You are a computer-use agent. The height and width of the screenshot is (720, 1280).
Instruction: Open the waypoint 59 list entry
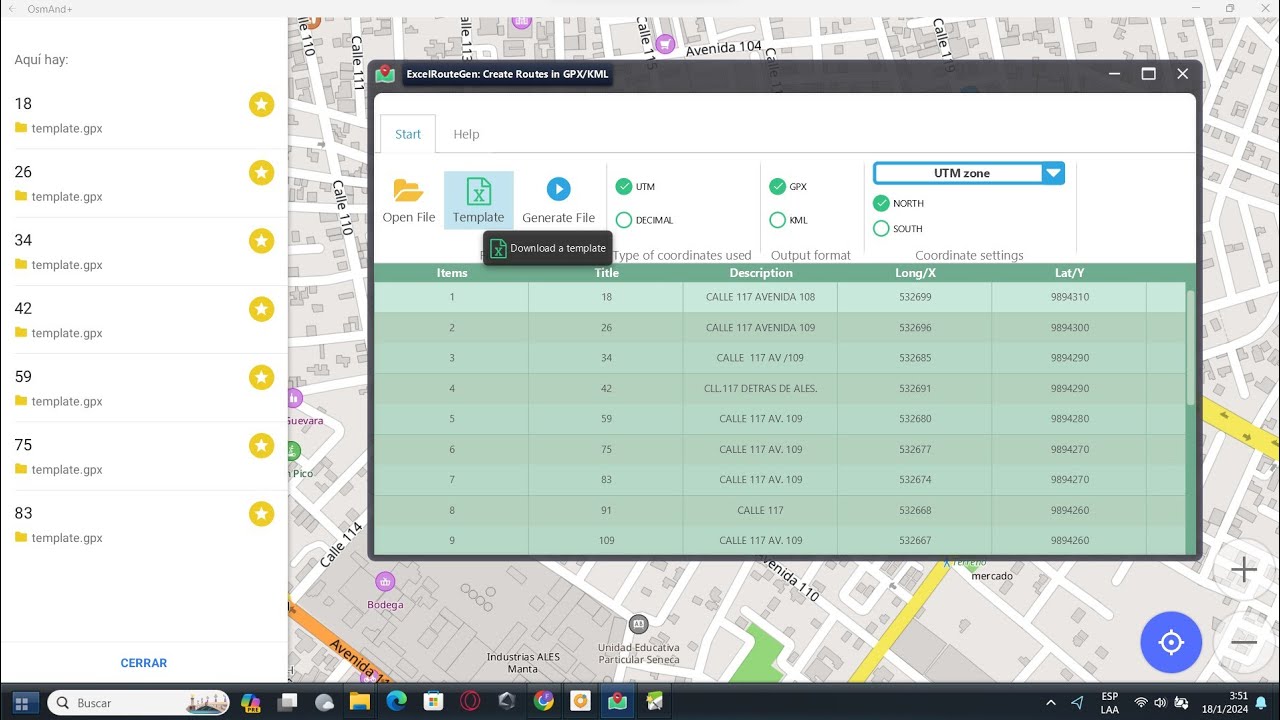pyautogui.click(x=144, y=388)
